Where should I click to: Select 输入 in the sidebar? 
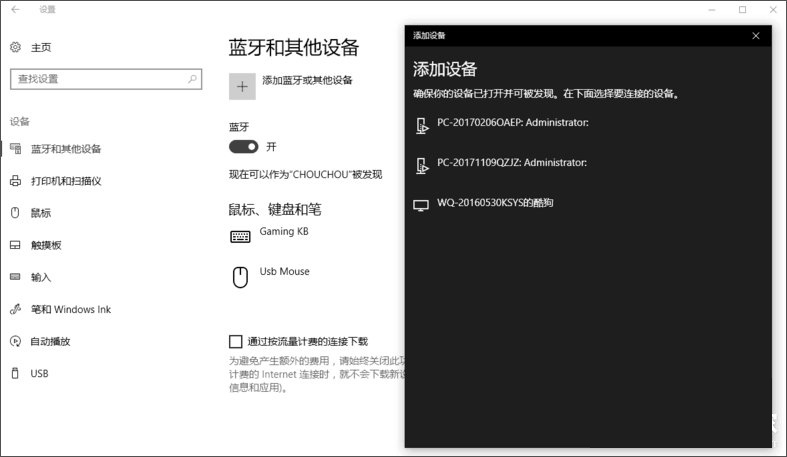click(x=40, y=277)
